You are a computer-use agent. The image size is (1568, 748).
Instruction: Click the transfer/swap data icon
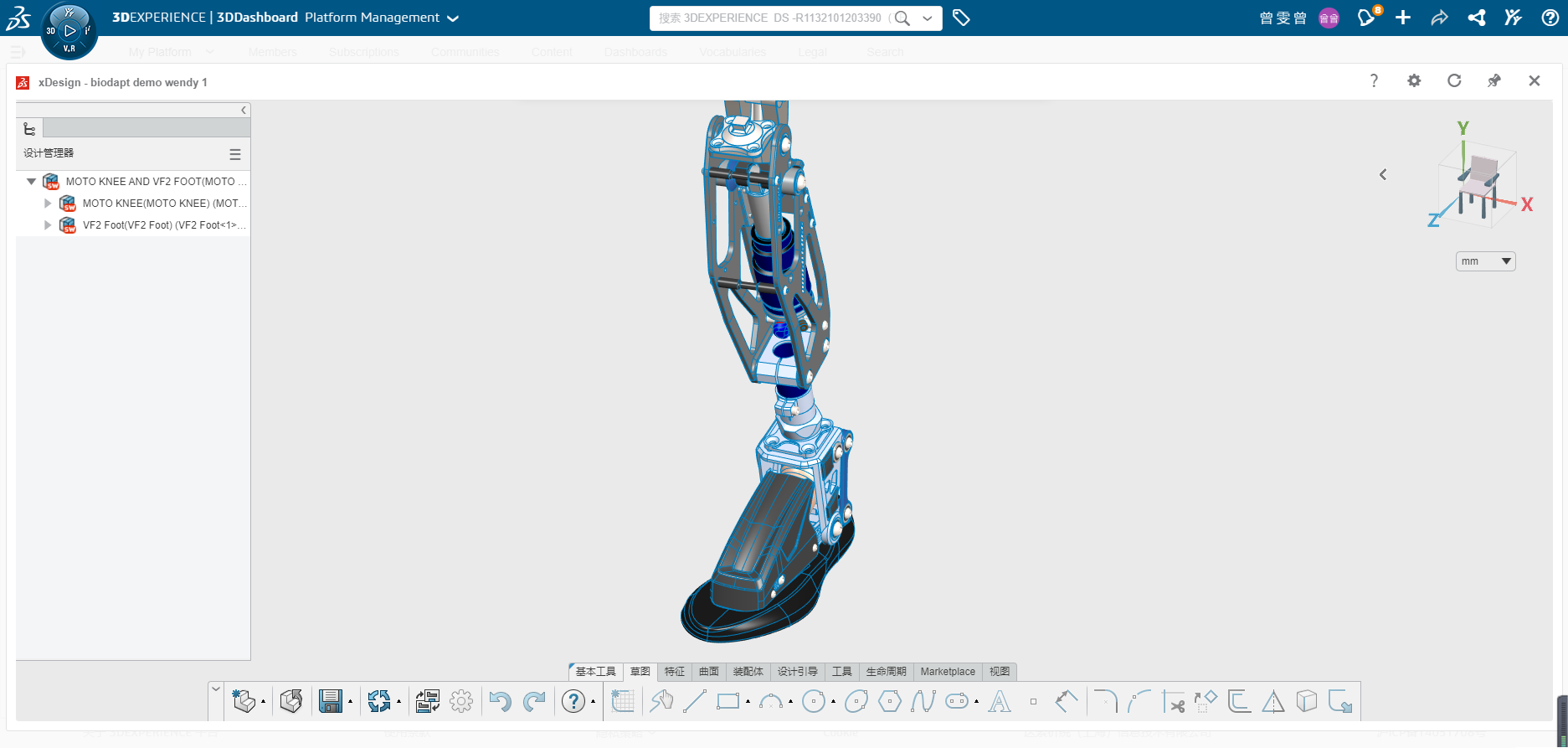[427, 701]
